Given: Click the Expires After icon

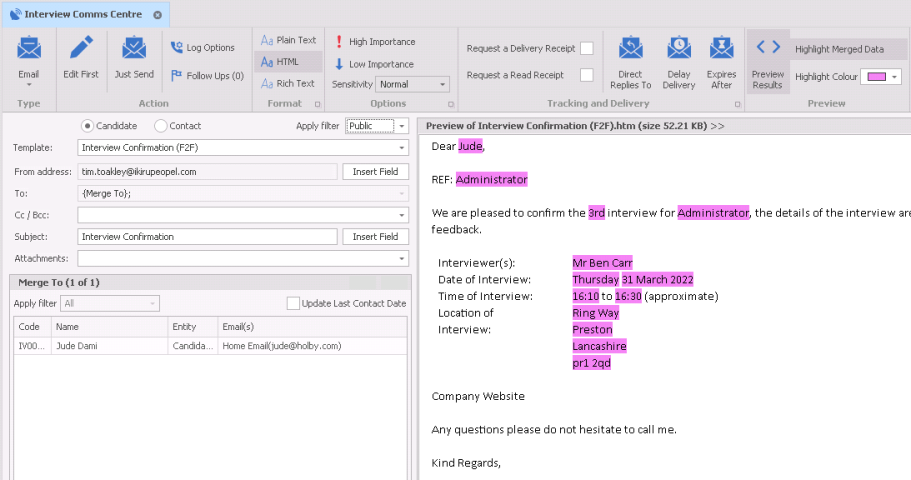Looking at the screenshot, I should pyautogui.click(x=721, y=50).
